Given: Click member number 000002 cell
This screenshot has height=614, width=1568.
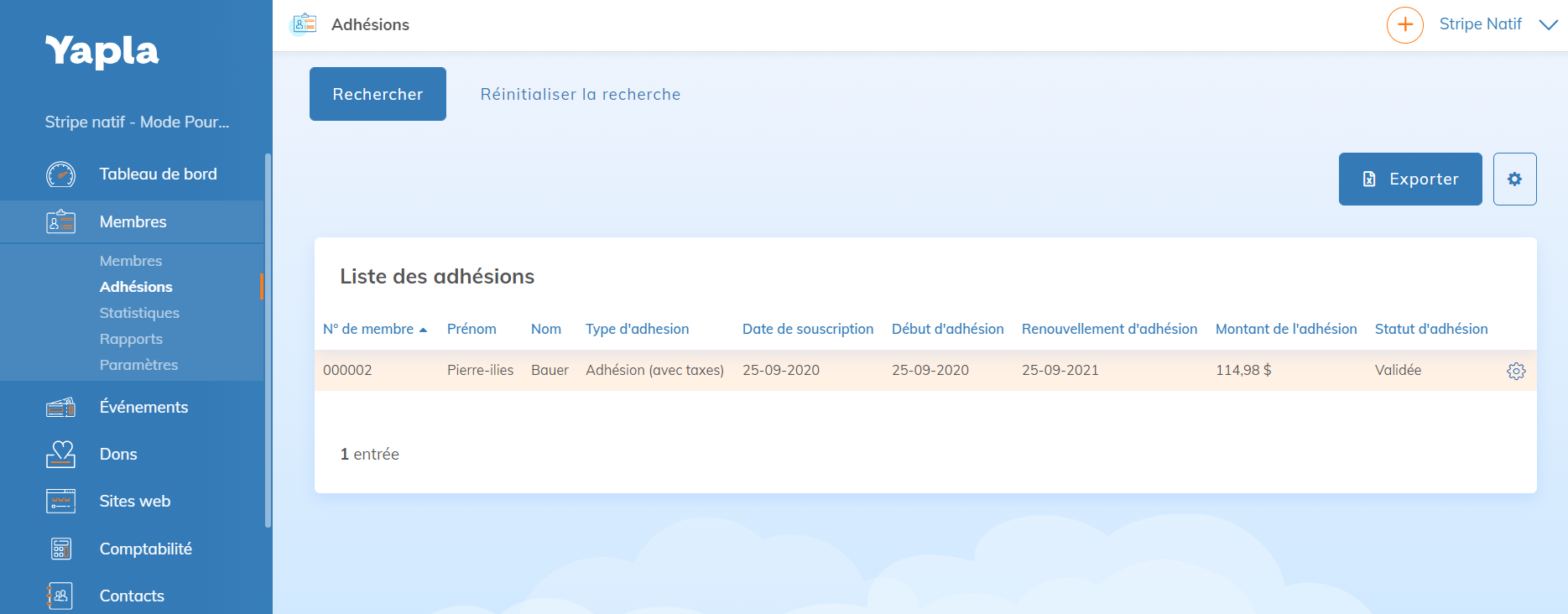Looking at the screenshot, I should pyautogui.click(x=347, y=370).
